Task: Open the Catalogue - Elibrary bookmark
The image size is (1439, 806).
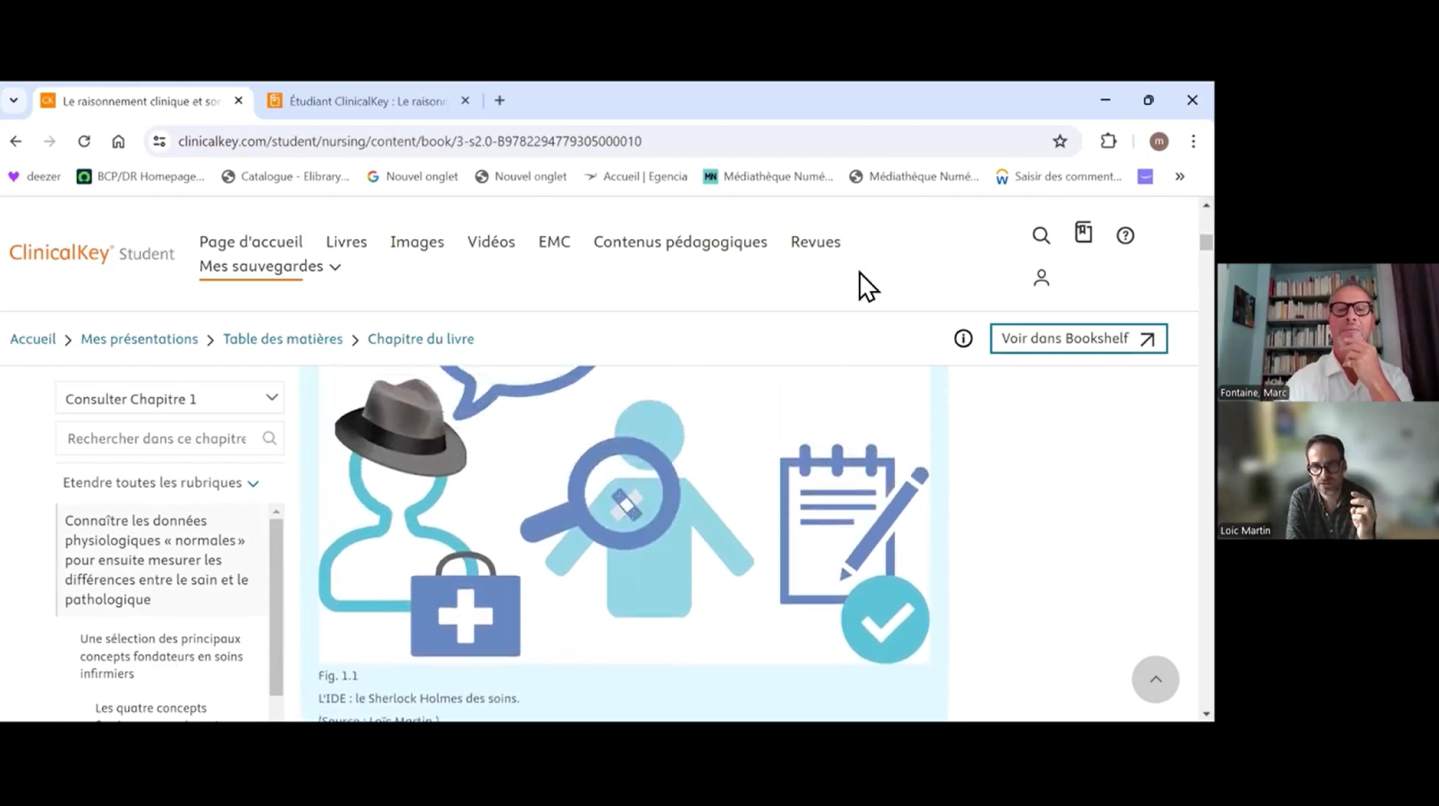Action: (x=285, y=176)
